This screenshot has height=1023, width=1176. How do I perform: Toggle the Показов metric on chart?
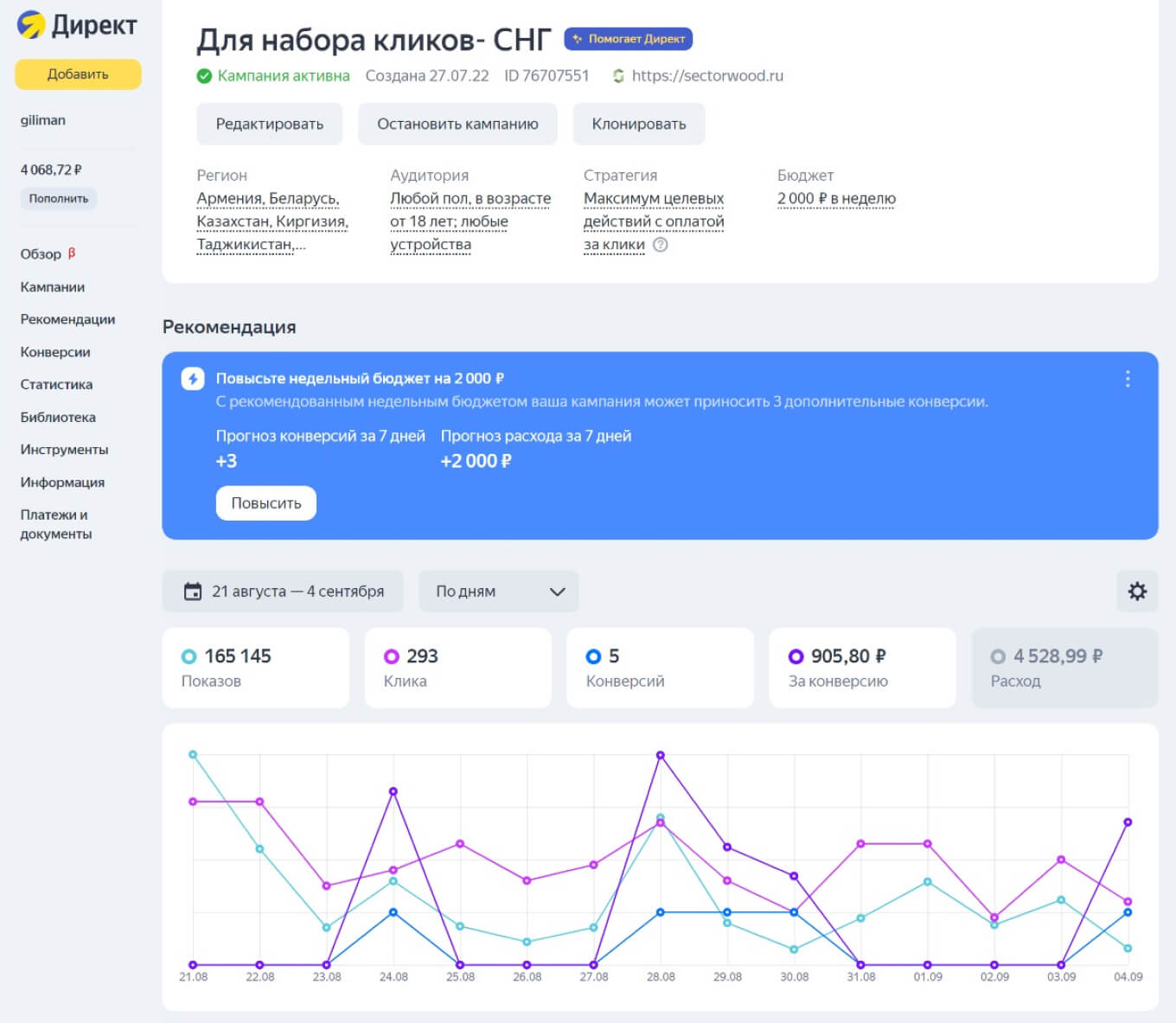click(x=255, y=668)
